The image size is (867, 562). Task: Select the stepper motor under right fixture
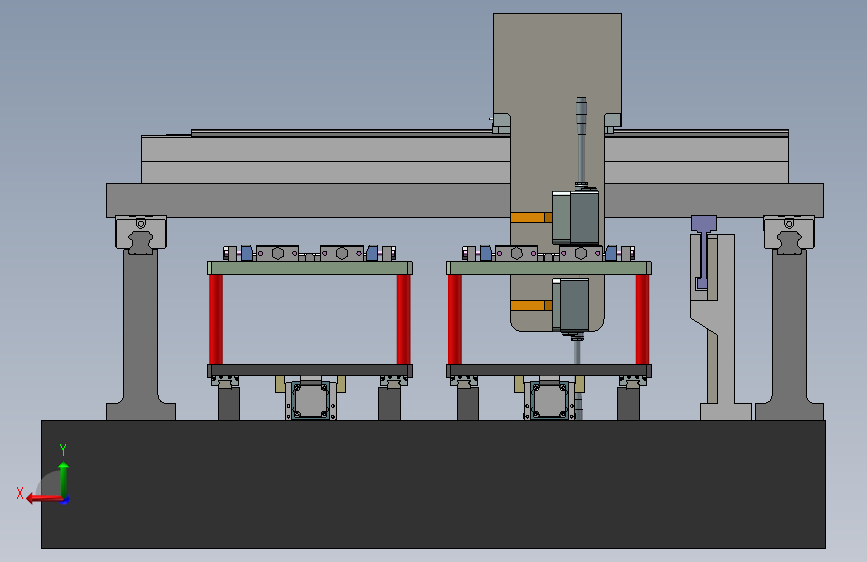tap(549, 400)
